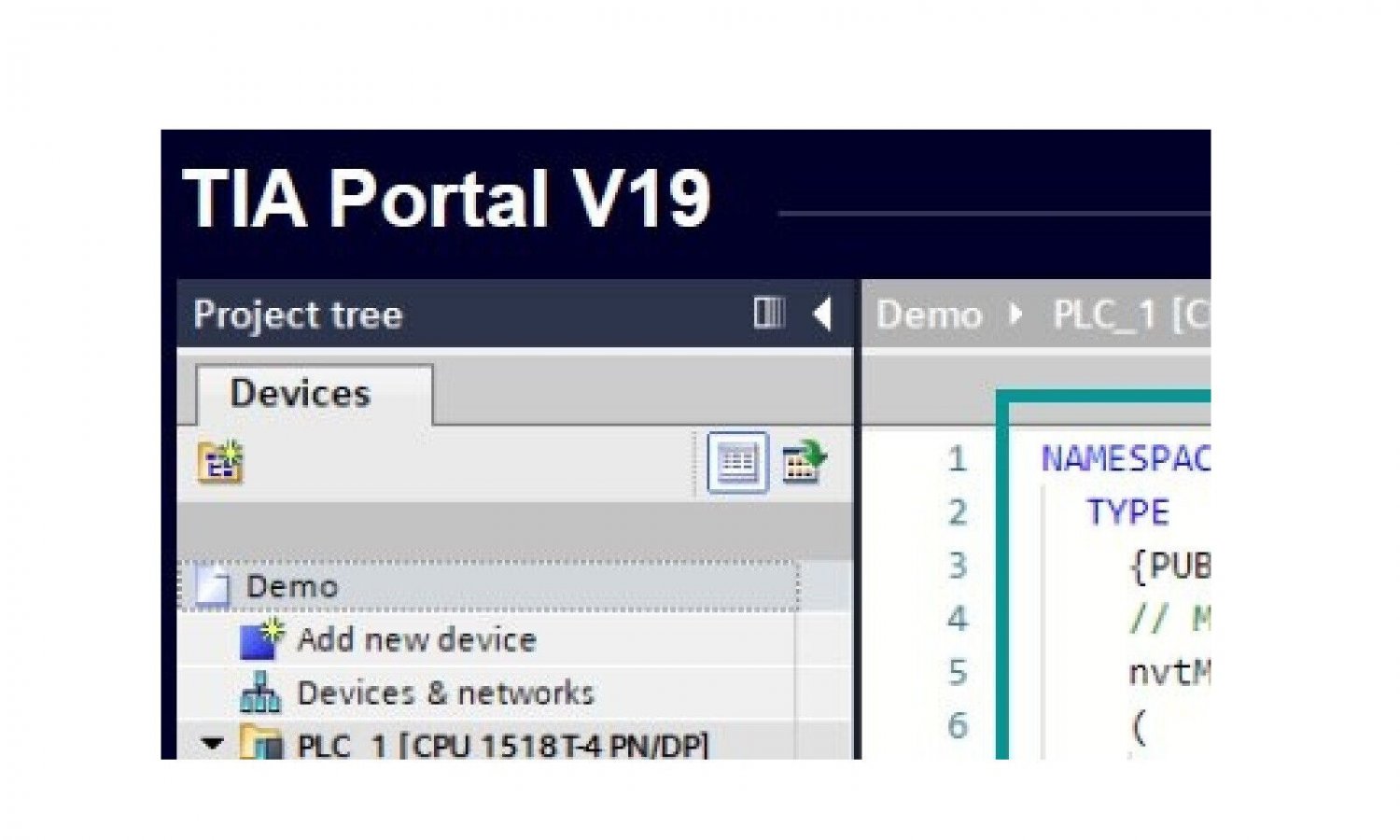Switch to the Devices tab
Screen dimensions: 1400x840
(x=301, y=393)
